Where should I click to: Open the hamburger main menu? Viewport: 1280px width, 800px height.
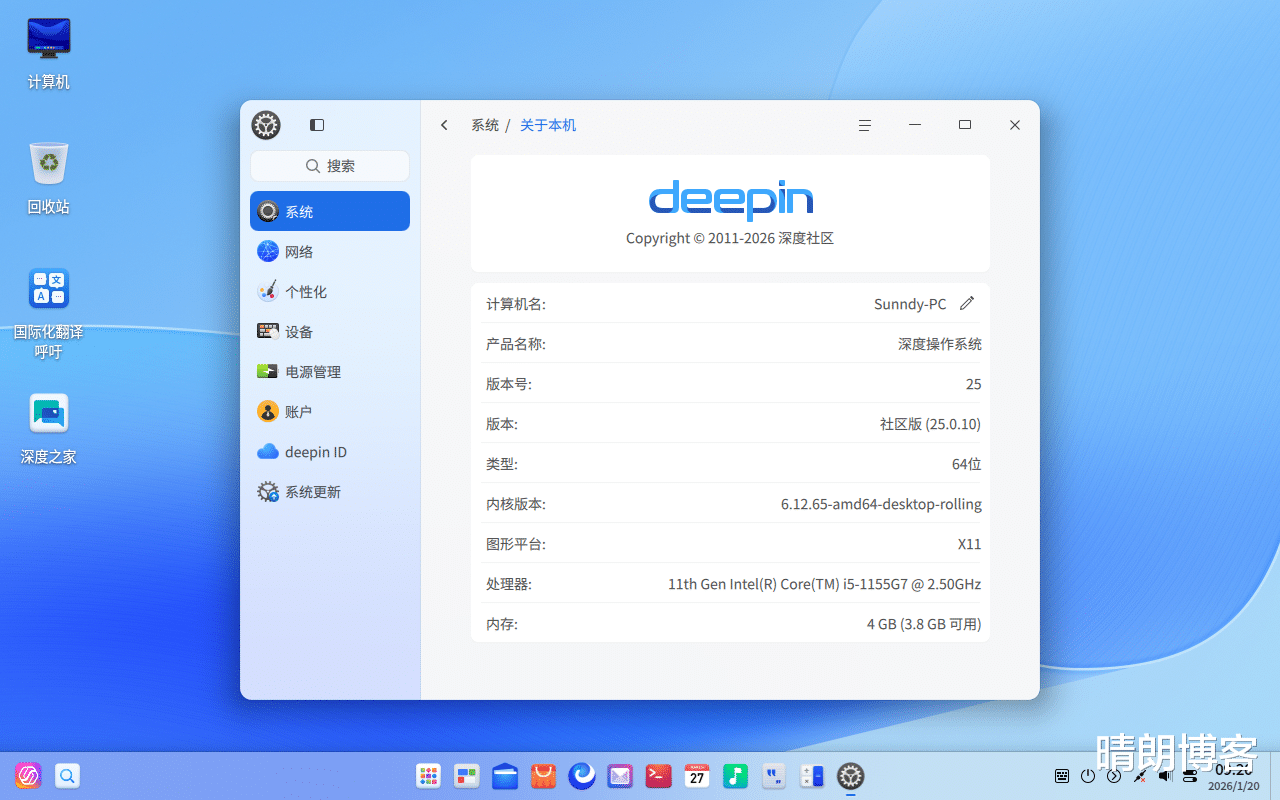pyautogui.click(x=865, y=125)
